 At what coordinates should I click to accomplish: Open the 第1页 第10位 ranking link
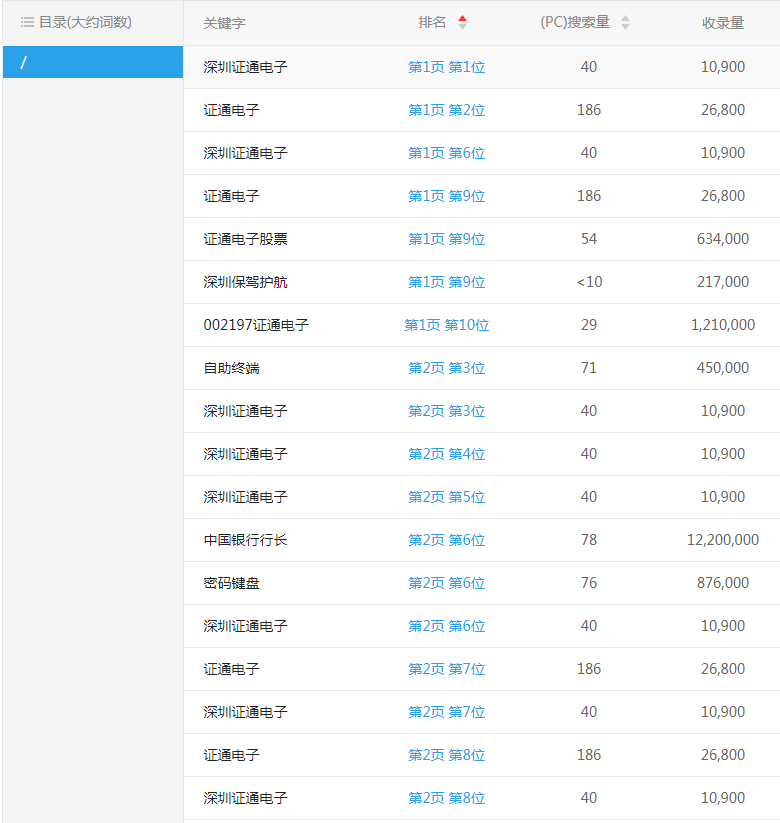pyautogui.click(x=446, y=325)
